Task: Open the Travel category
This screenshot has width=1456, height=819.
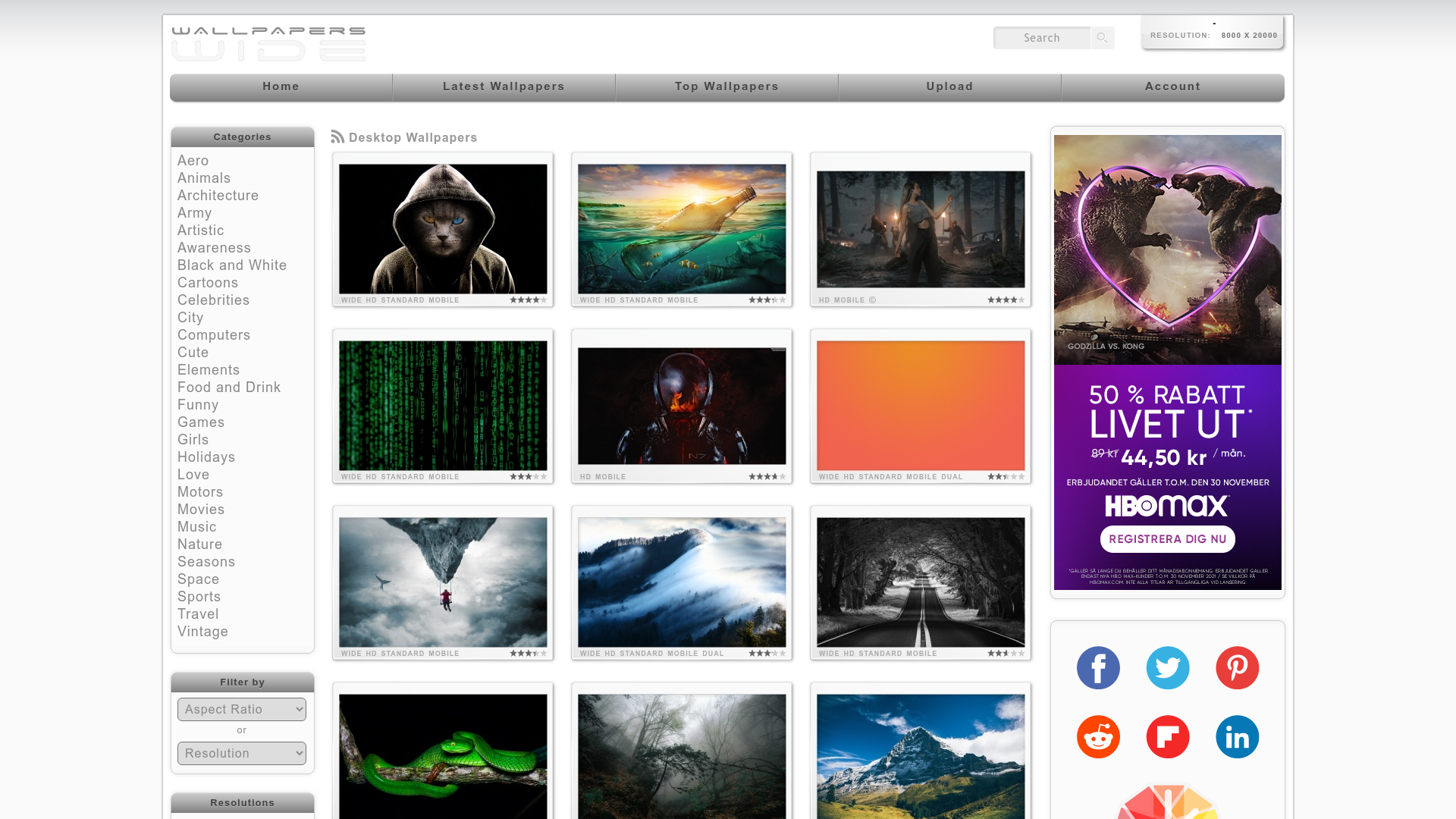Action: point(198,614)
